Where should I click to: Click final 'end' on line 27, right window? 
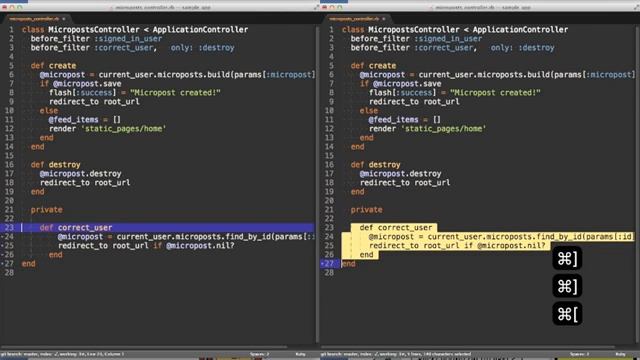pos(349,264)
